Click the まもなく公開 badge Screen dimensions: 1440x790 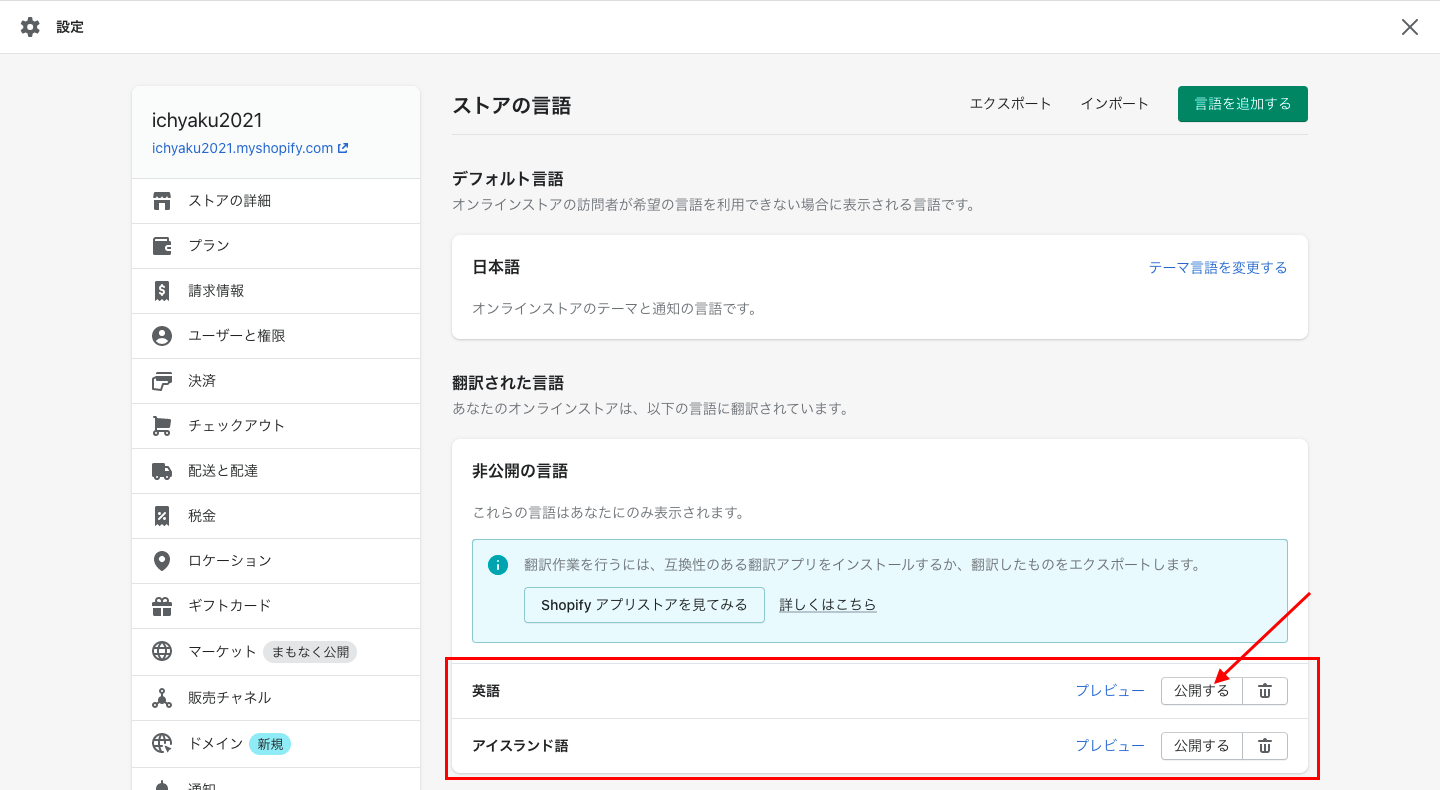[310, 652]
